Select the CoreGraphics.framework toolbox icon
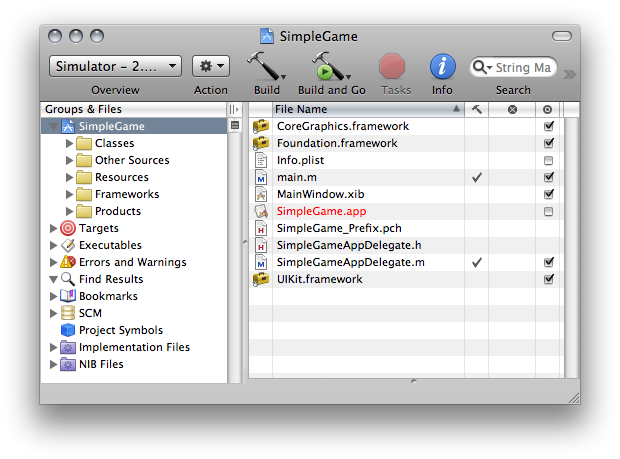Viewport: 620px width, 459px height. 261,126
